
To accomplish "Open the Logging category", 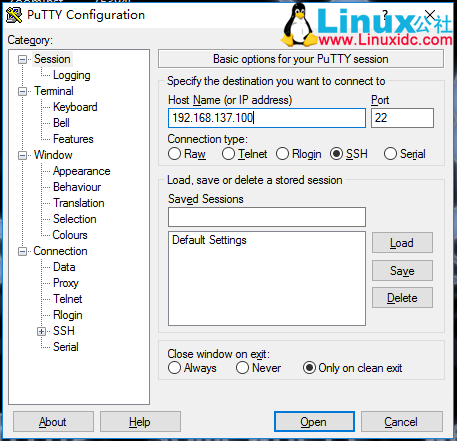I will click(x=72, y=75).
